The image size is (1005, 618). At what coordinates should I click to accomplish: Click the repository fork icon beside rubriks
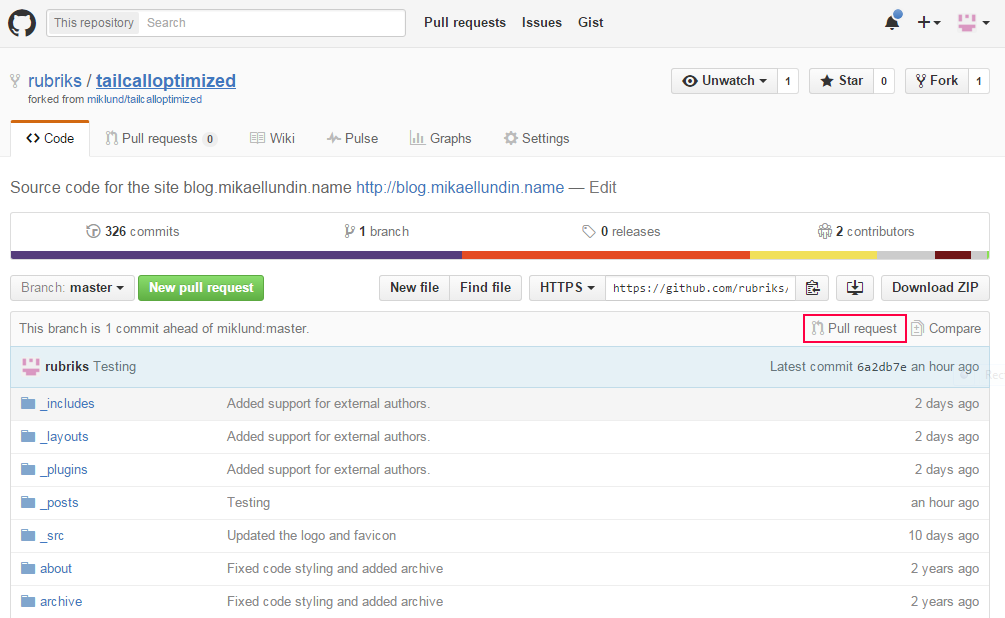point(15,81)
